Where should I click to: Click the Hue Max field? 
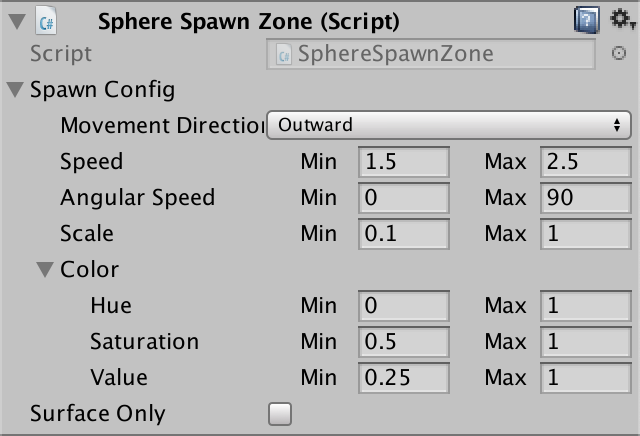click(x=586, y=305)
